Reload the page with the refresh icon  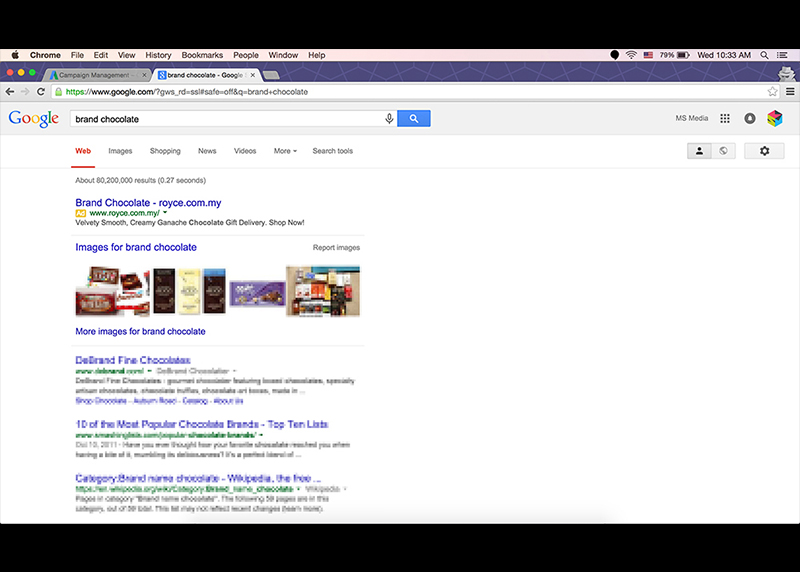pos(41,92)
